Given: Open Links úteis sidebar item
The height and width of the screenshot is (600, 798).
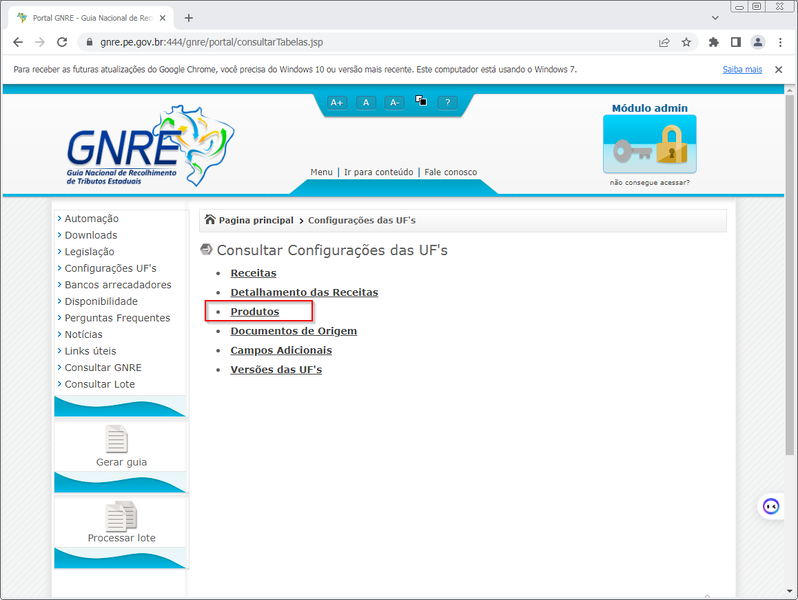Looking at the screenshot, I should [x=90, y=351].
